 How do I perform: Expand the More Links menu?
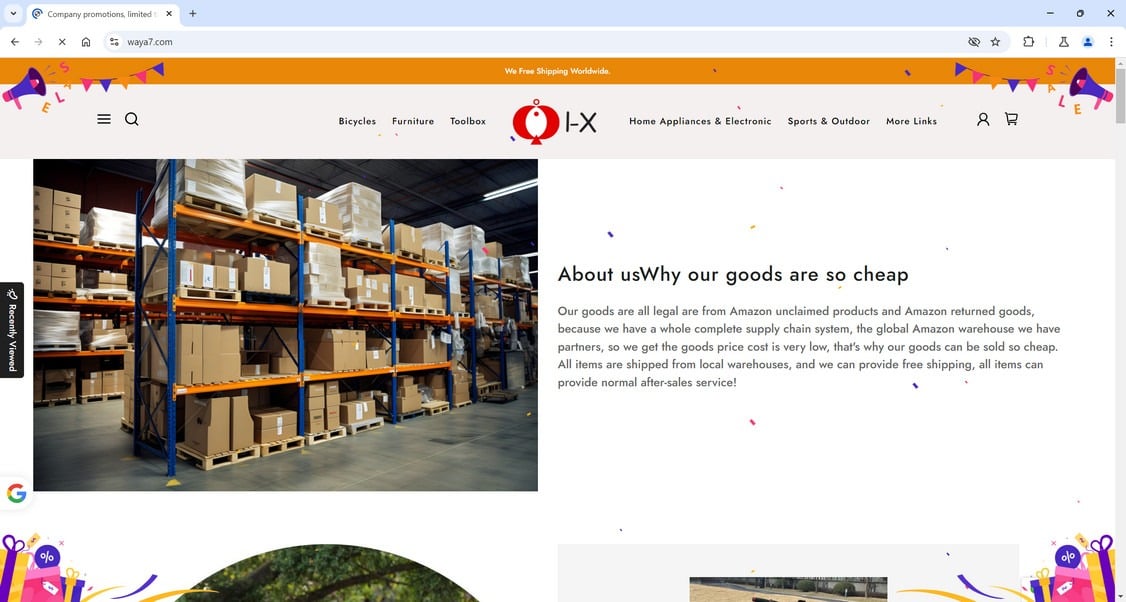coord(911,121)
